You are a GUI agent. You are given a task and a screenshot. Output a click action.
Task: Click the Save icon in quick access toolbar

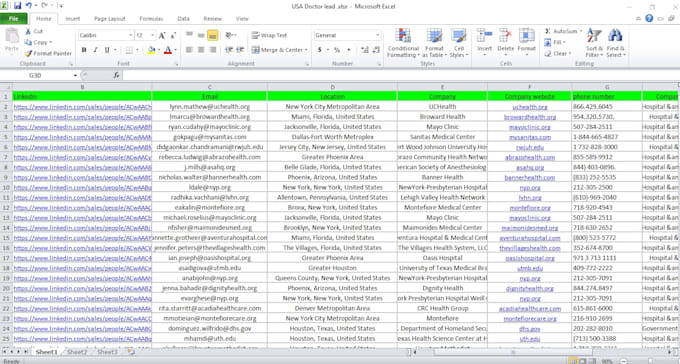(x=17, y=6)
